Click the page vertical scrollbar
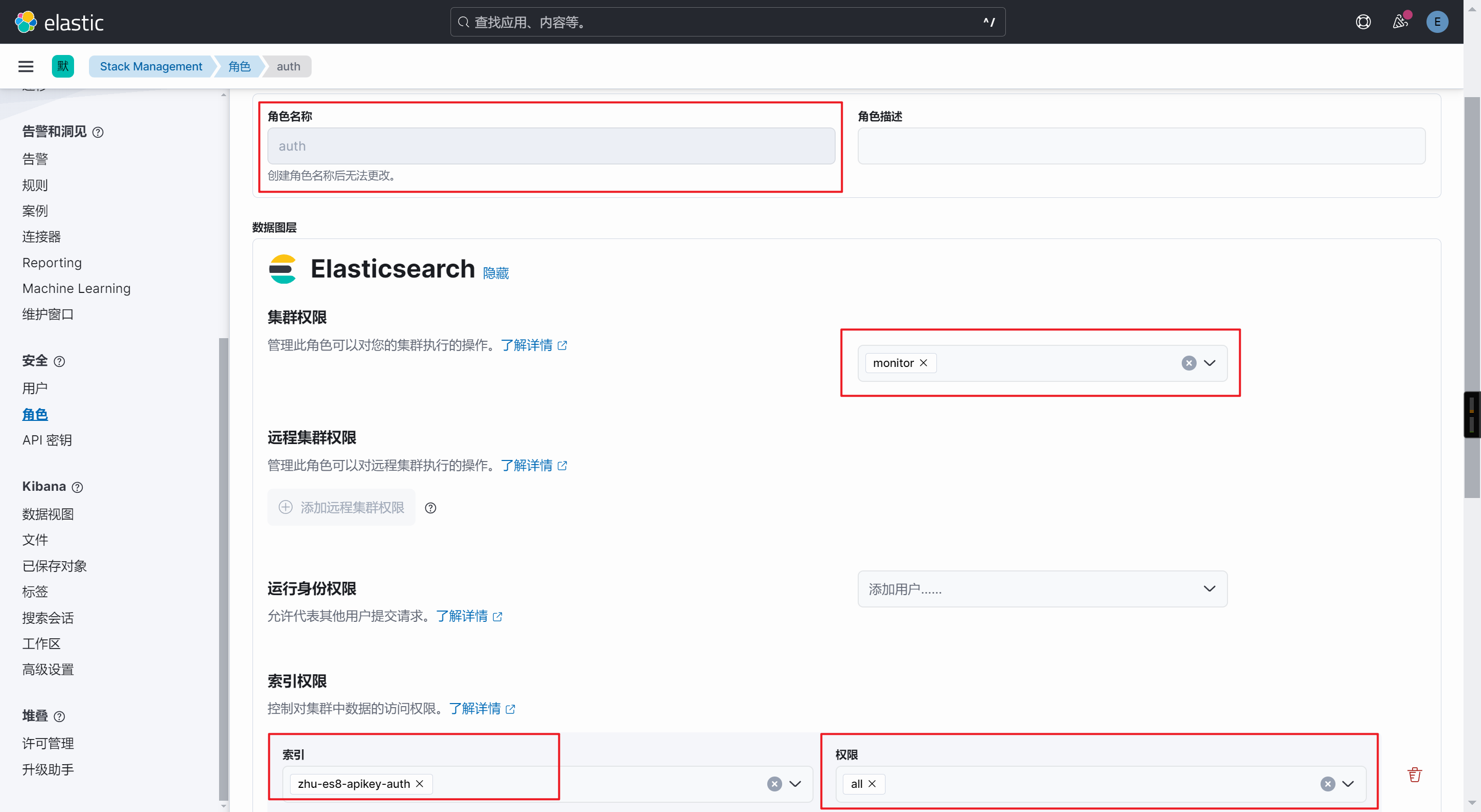Screen dimensions: 1481x812 tap(1472, 297)
